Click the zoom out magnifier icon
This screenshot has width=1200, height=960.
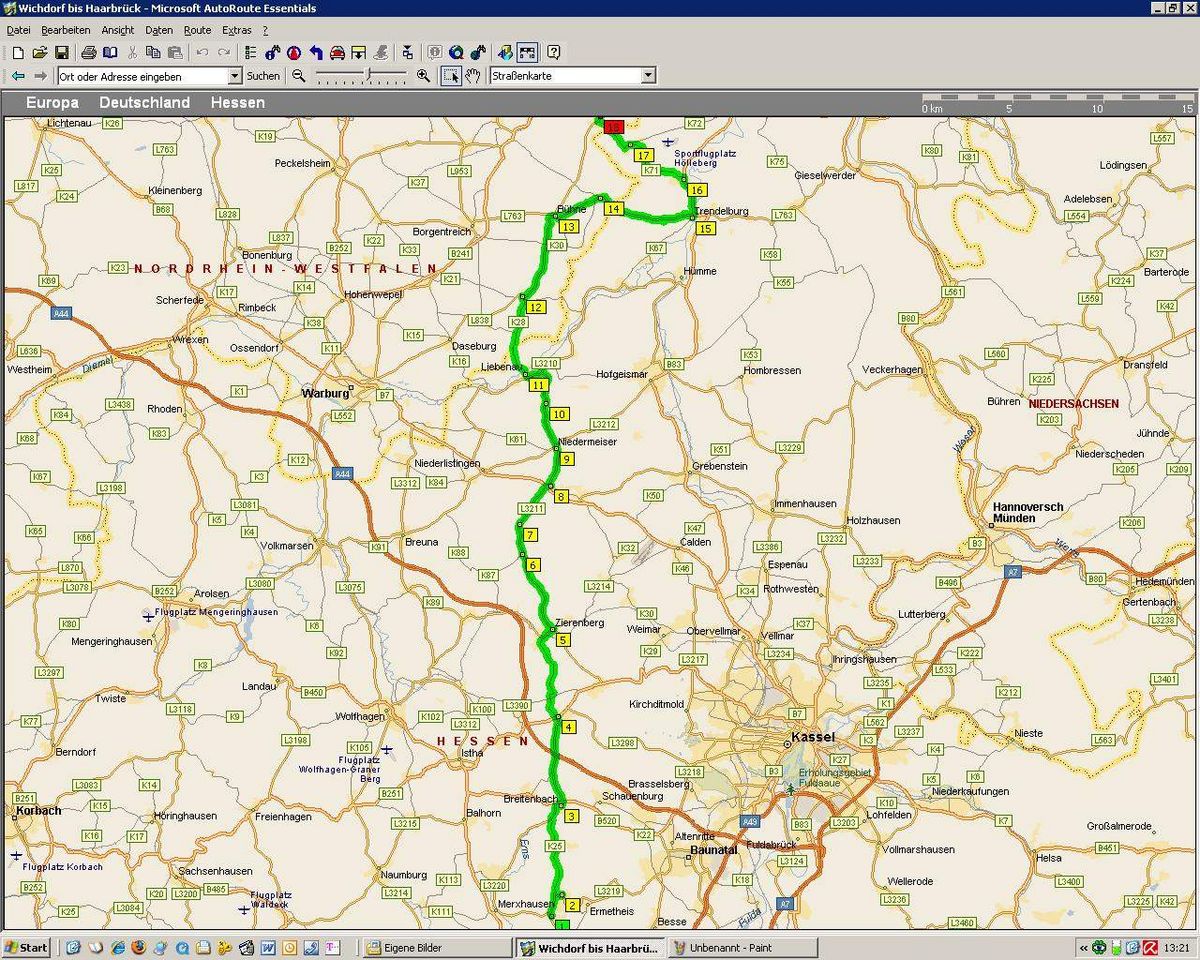(x=298, y=76)
